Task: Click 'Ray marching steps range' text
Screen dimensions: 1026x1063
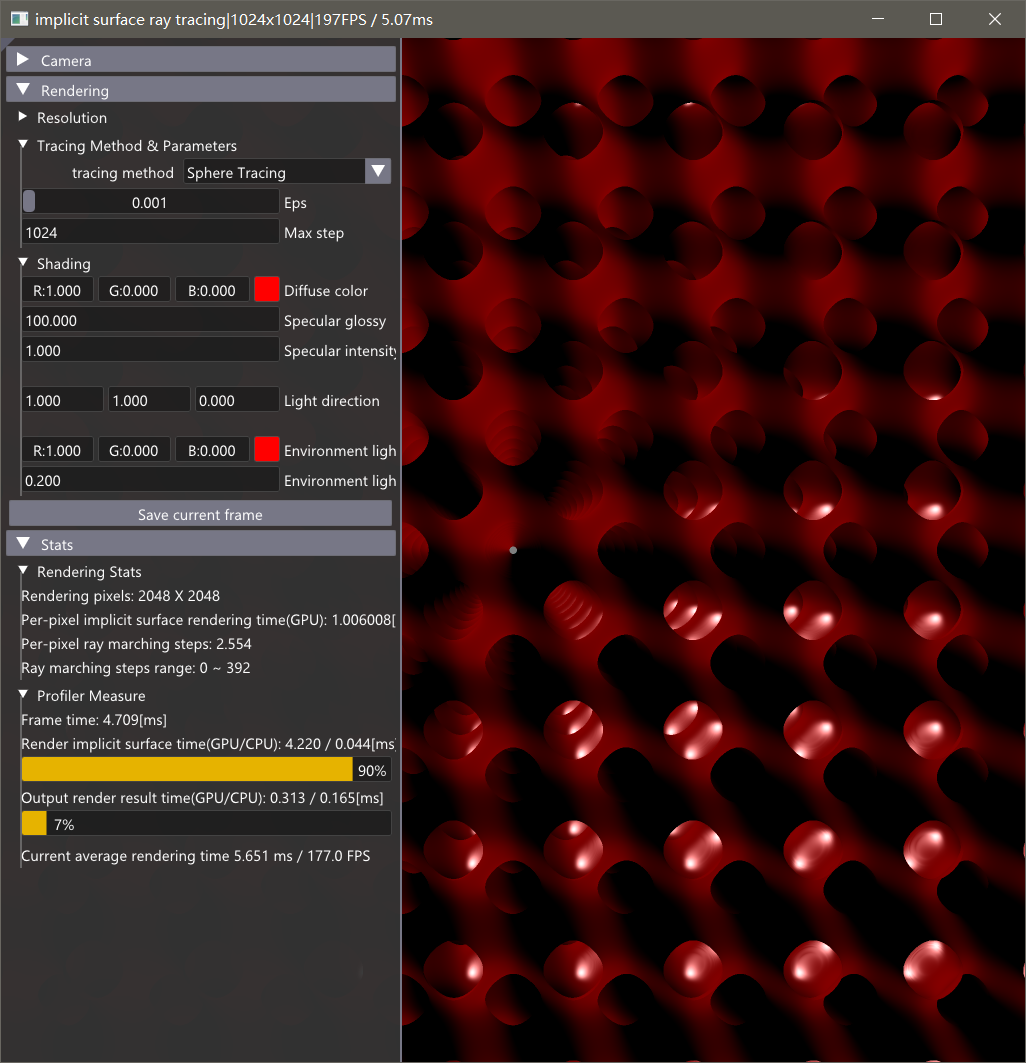Action: click(136, 668)
